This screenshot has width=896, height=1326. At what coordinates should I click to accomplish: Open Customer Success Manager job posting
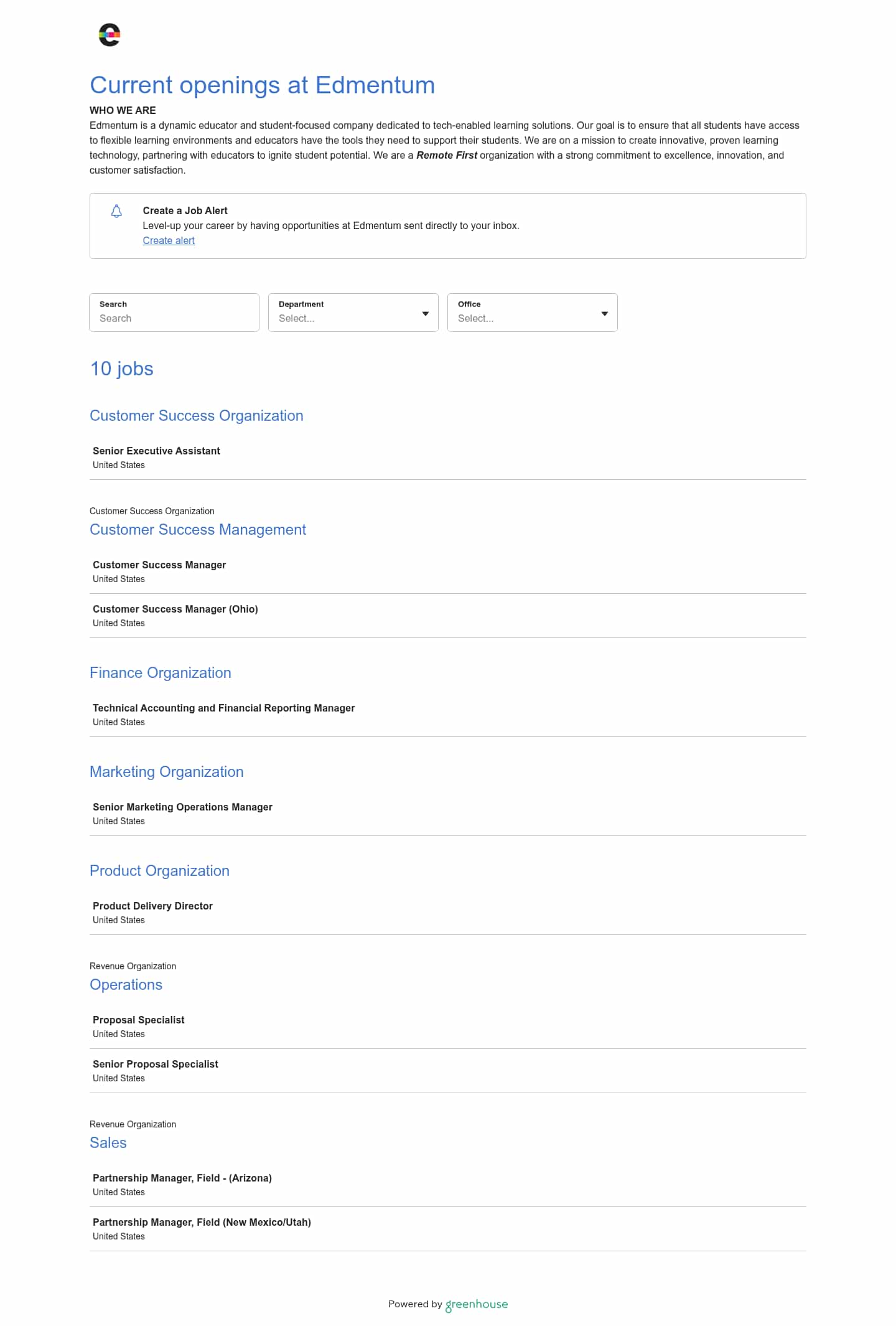pos(448,571)
